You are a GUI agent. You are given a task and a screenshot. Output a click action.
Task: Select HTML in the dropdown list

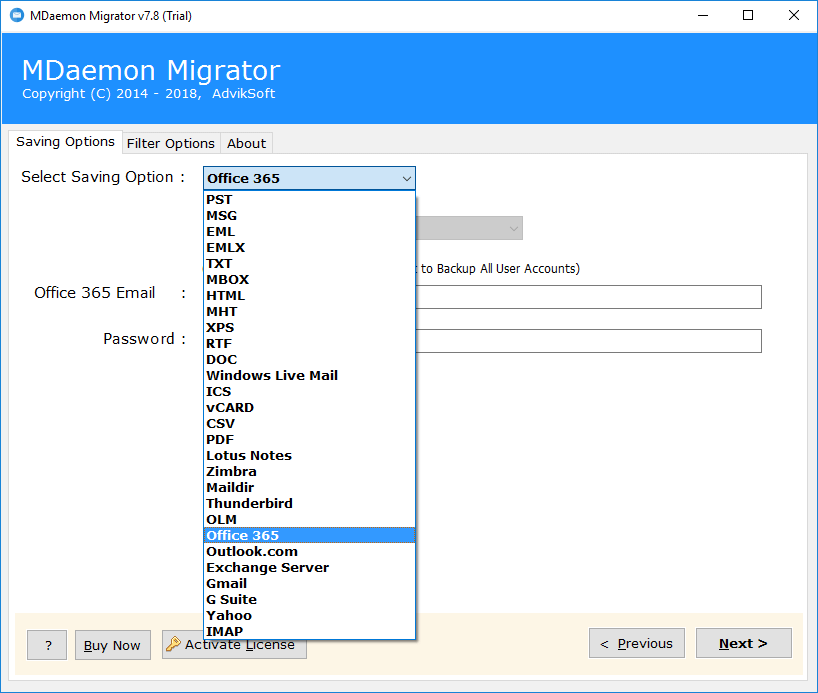(x=309, y=296)
